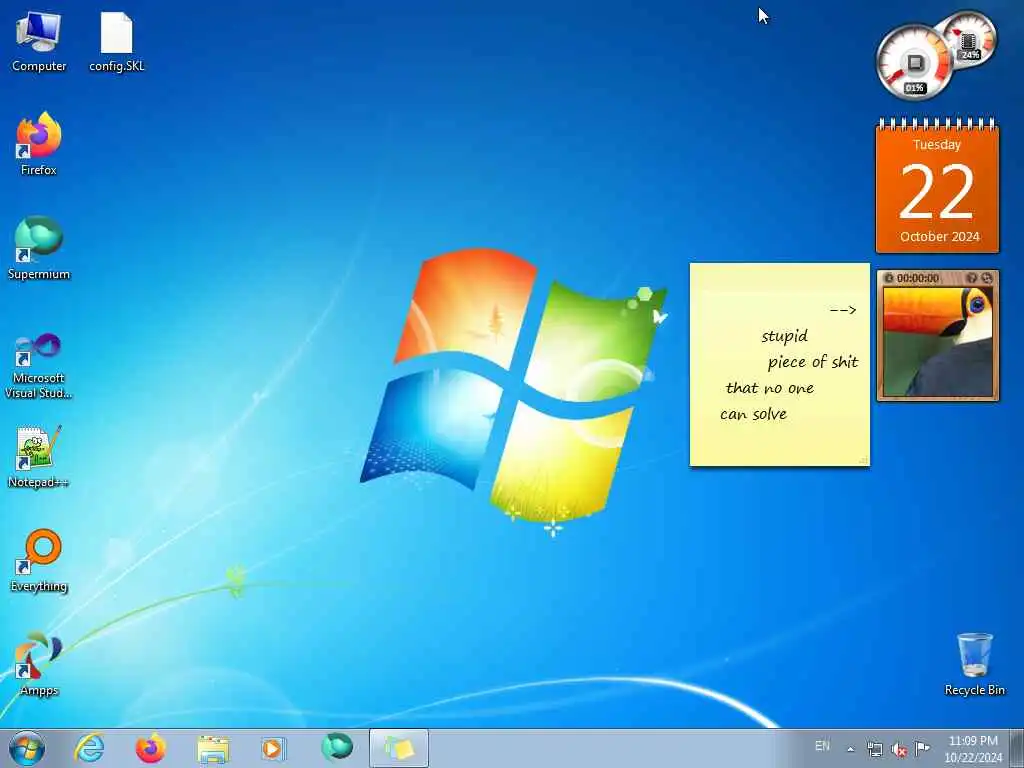Select the Supermium desktop shortcut
This screenshot has width=1024, height=768.
39,248
